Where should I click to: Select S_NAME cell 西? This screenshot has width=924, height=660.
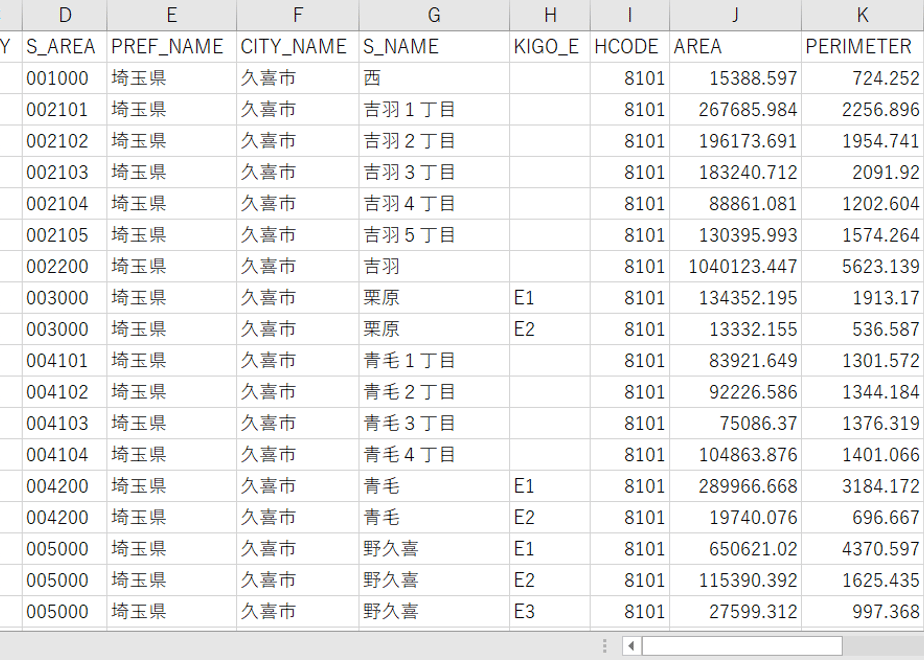click(434, 78)
